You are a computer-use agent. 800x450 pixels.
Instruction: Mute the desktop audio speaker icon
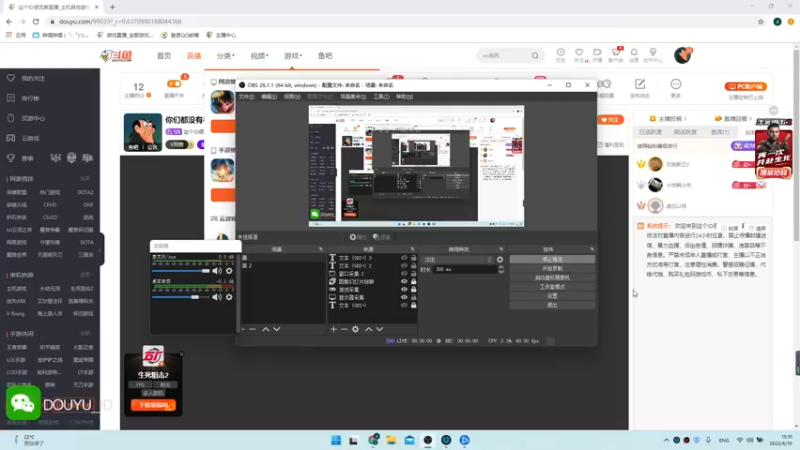217,297
